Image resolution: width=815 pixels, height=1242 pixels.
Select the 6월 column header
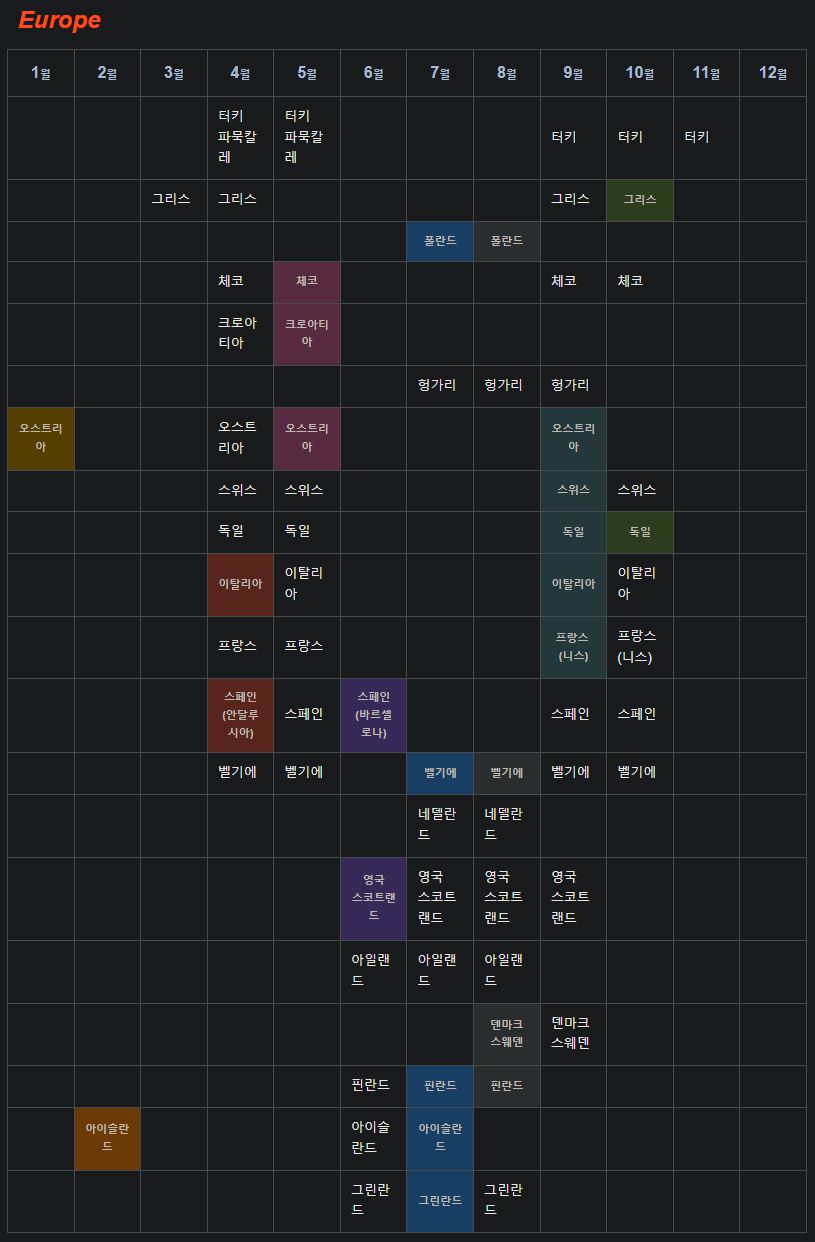coord(373,73)
